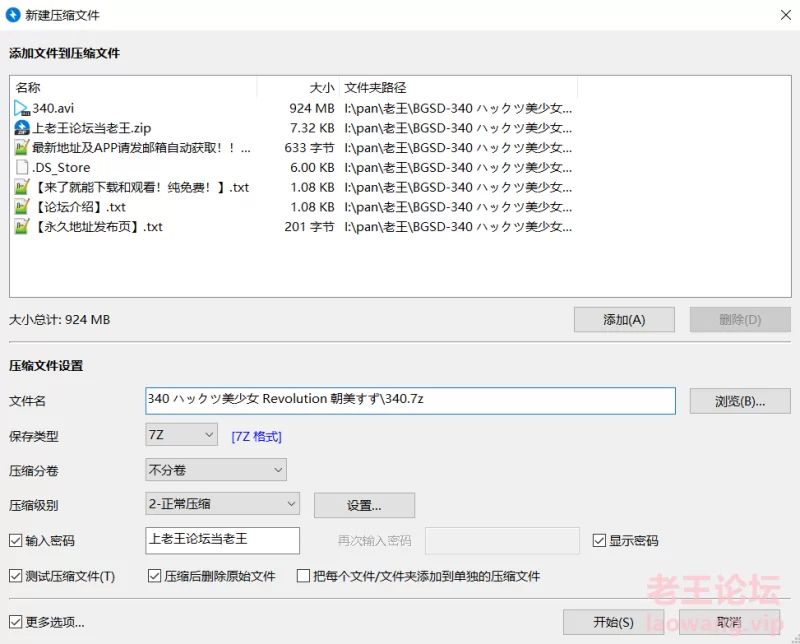Select the file name .DS_Store

point(61,167)
